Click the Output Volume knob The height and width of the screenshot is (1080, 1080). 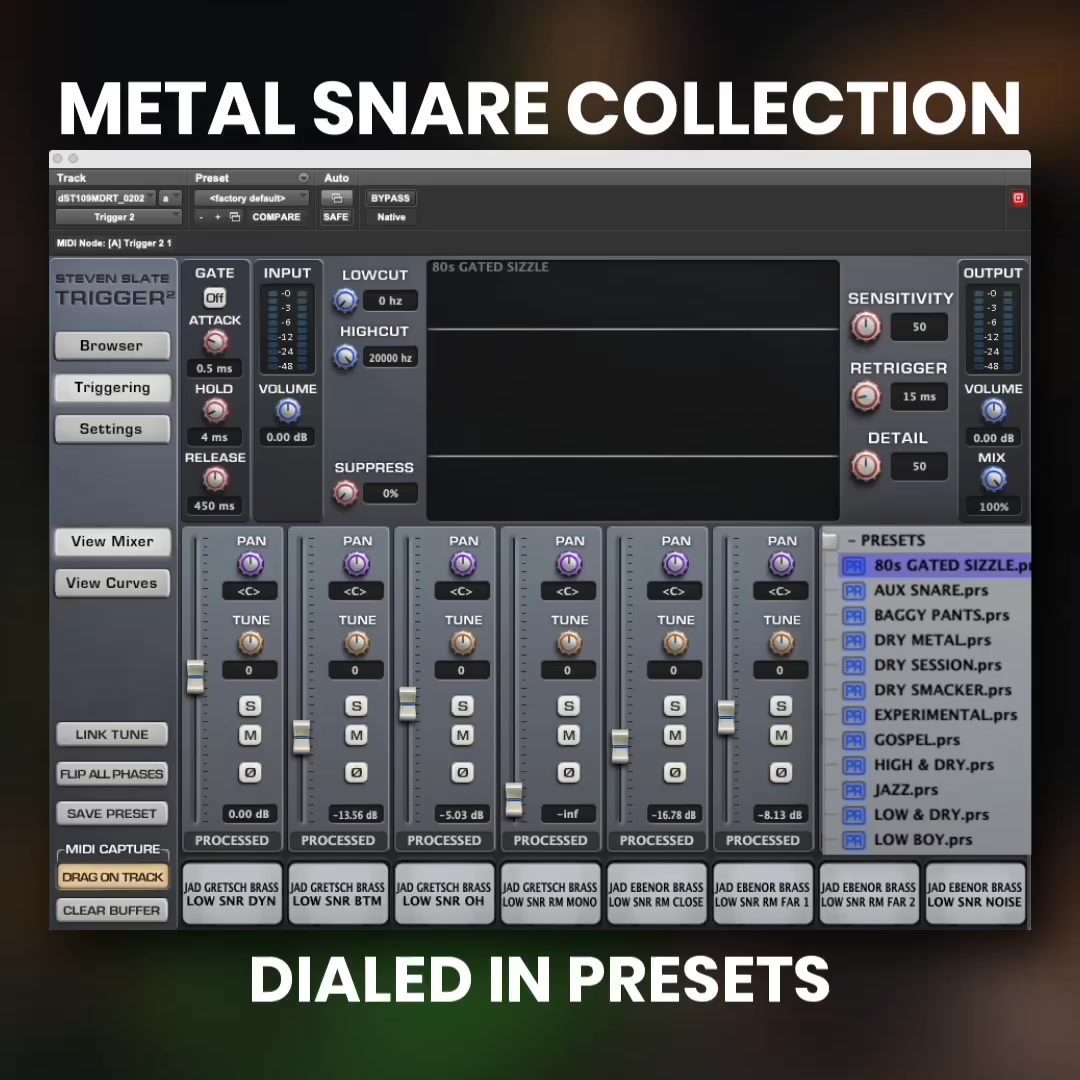tap(993, 411)
